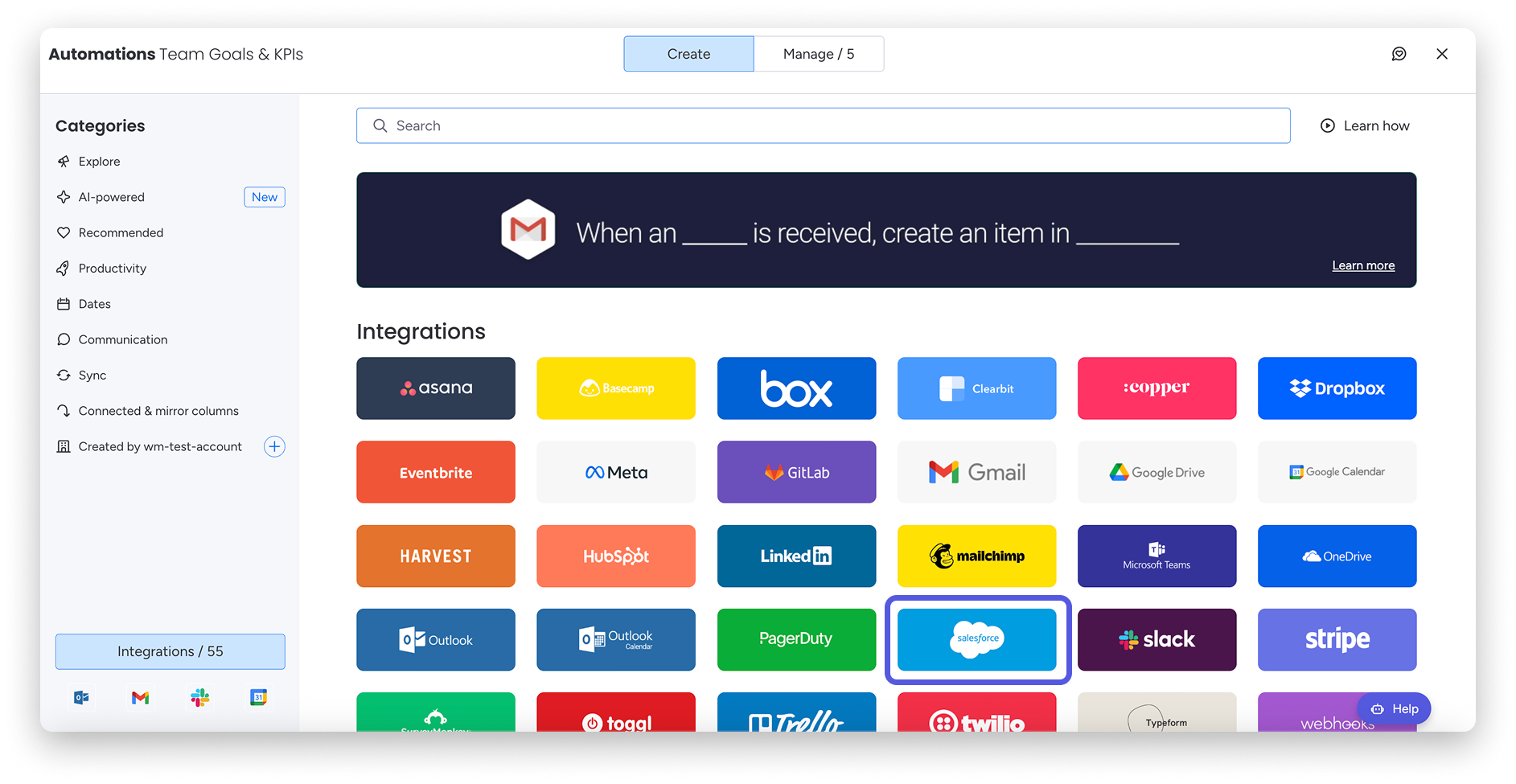Click the Learn how button
This screenshot has height=784, width=1516.
click(x=1365, y=125)
